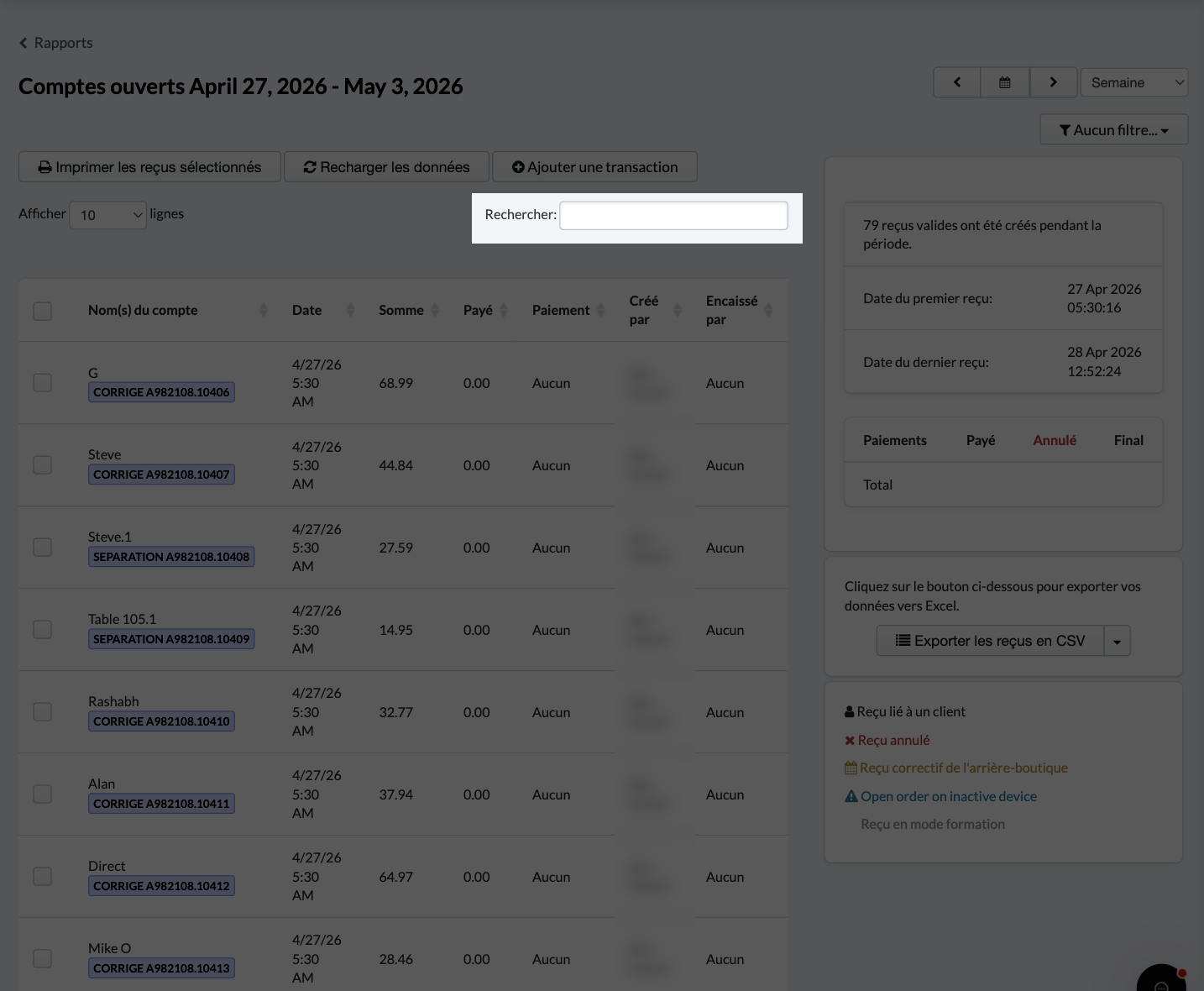
Task: Sort table by Encaissé par column
Action: [x=740, y=310]
